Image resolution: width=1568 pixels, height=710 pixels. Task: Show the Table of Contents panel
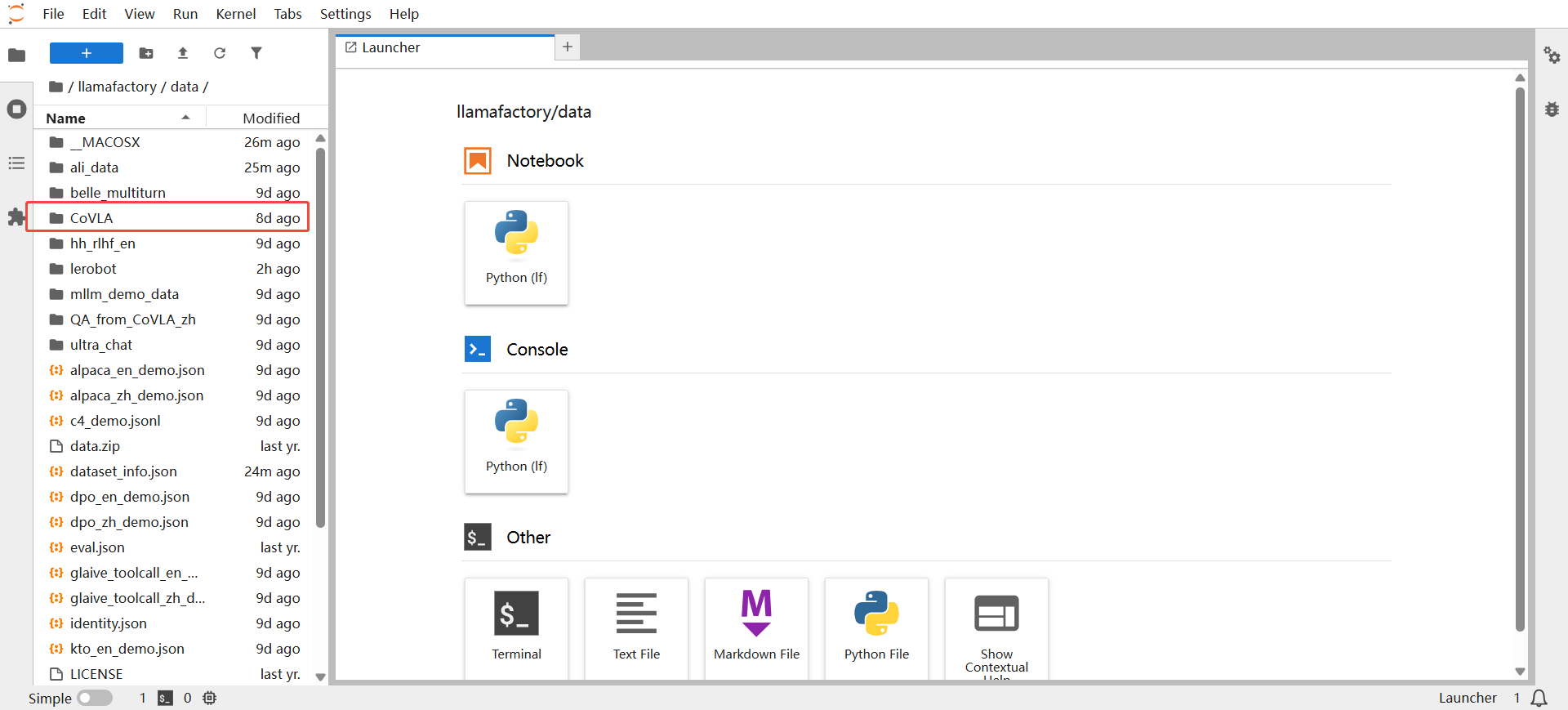tap(16, 163)
